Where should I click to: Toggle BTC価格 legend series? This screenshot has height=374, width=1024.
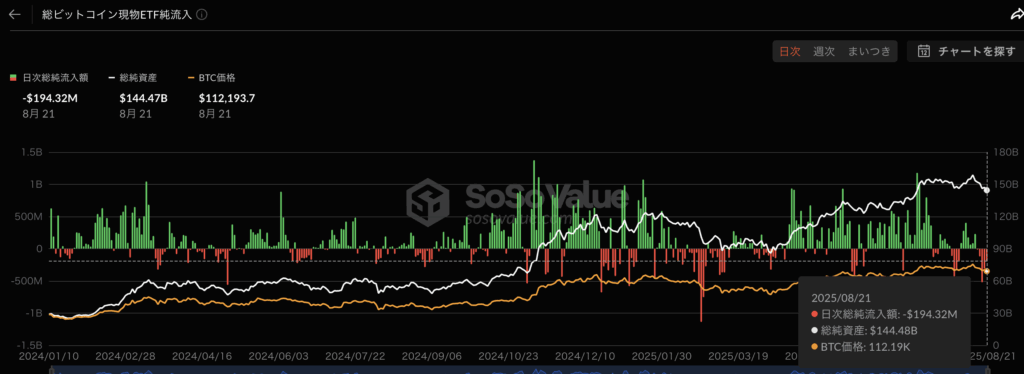pyautogui.click(x=211, y=78)
